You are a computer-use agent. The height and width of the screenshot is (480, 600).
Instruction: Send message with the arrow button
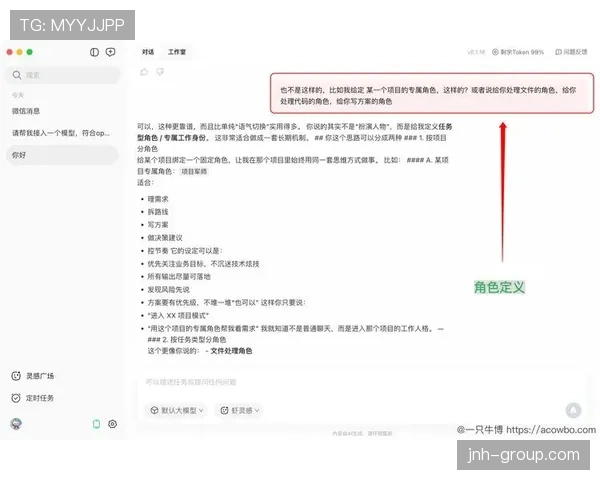tap(573, 410)
